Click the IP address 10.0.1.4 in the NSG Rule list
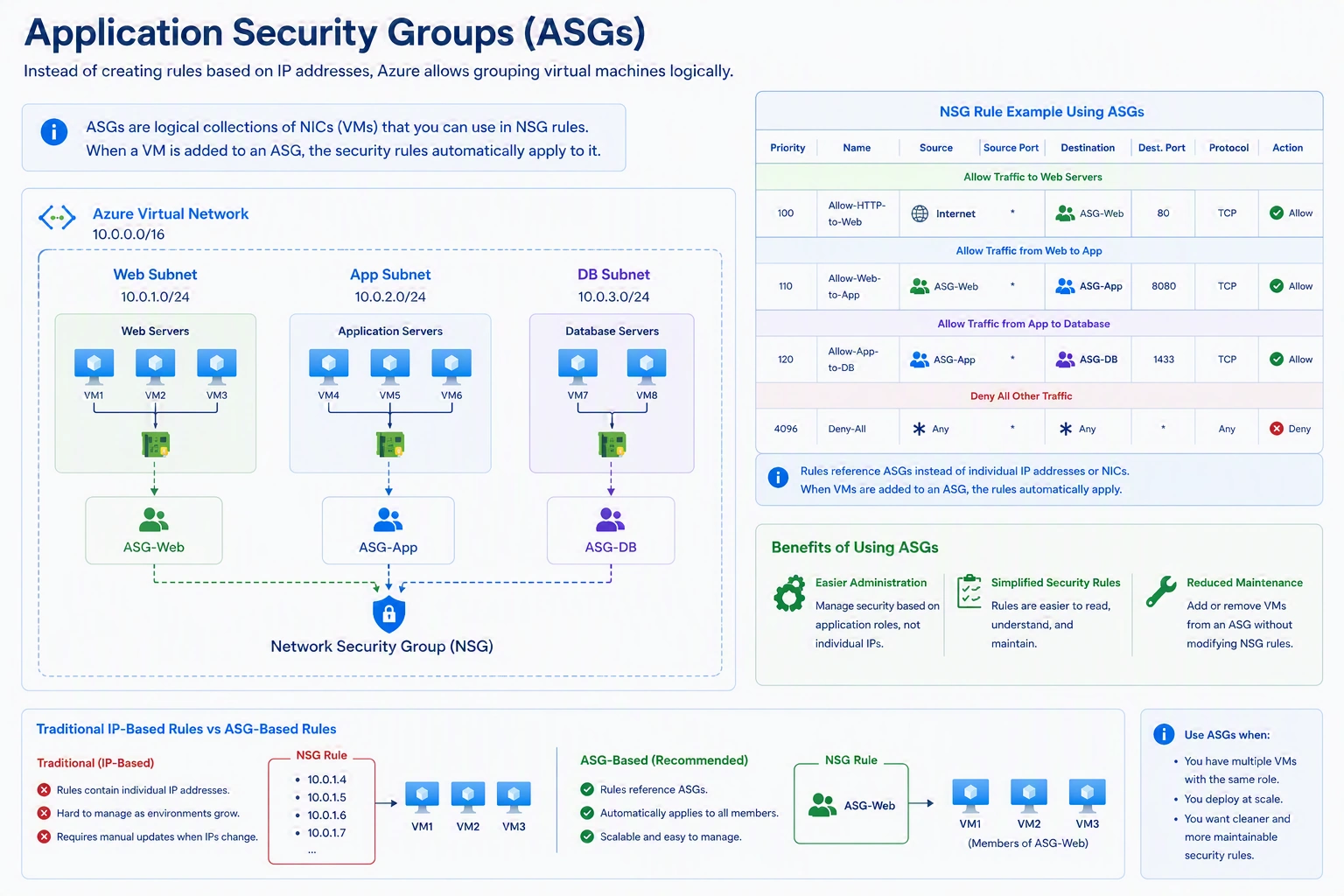This screenshot has width=1344, height=896. pos(326,780)
